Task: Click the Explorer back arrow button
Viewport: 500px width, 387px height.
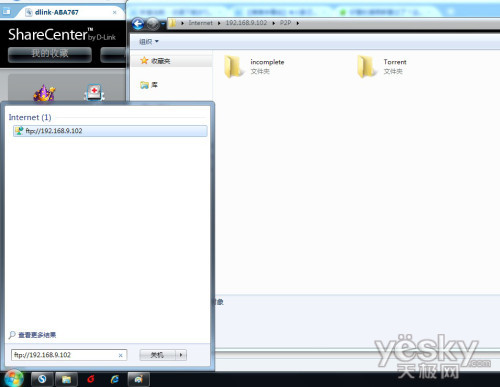Action: (138, 24)
